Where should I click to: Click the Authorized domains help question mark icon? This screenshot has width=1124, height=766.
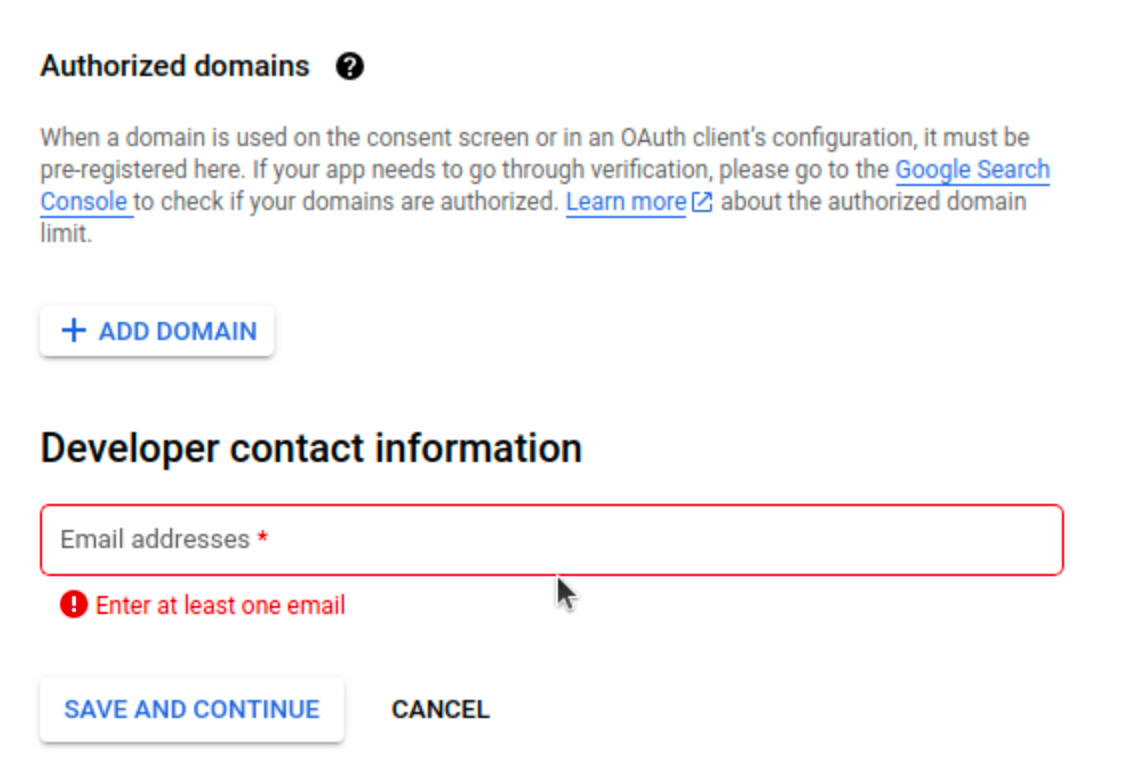click(x=349, y=67)
